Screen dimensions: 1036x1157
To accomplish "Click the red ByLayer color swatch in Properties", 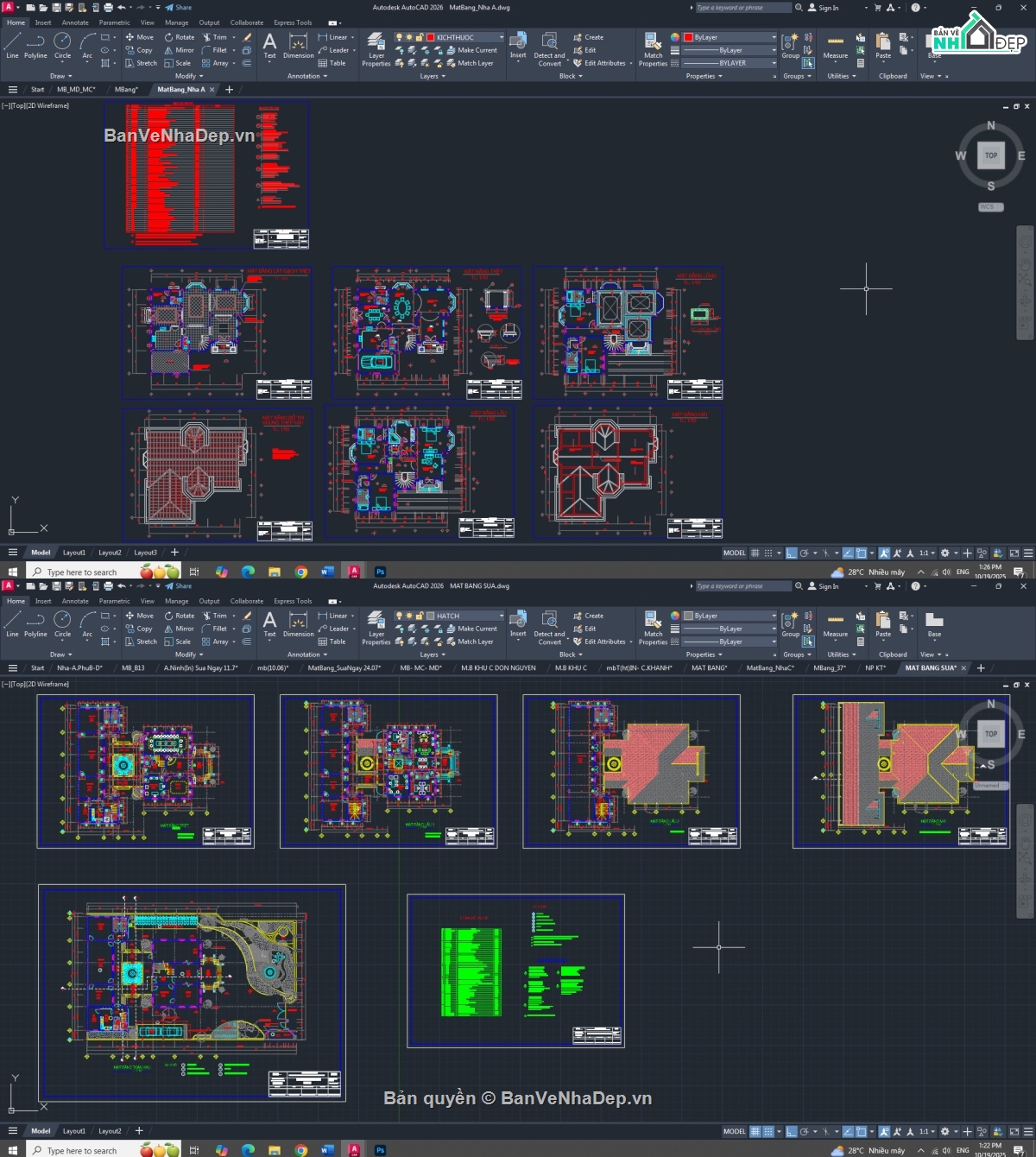I will click(x=688, y=37).
